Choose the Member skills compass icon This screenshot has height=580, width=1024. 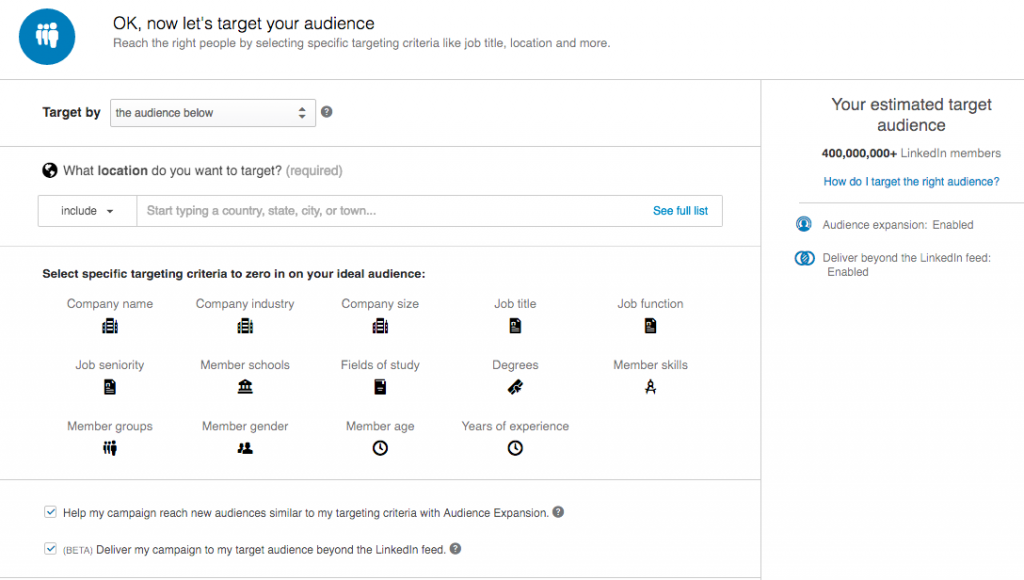[650, 387]
